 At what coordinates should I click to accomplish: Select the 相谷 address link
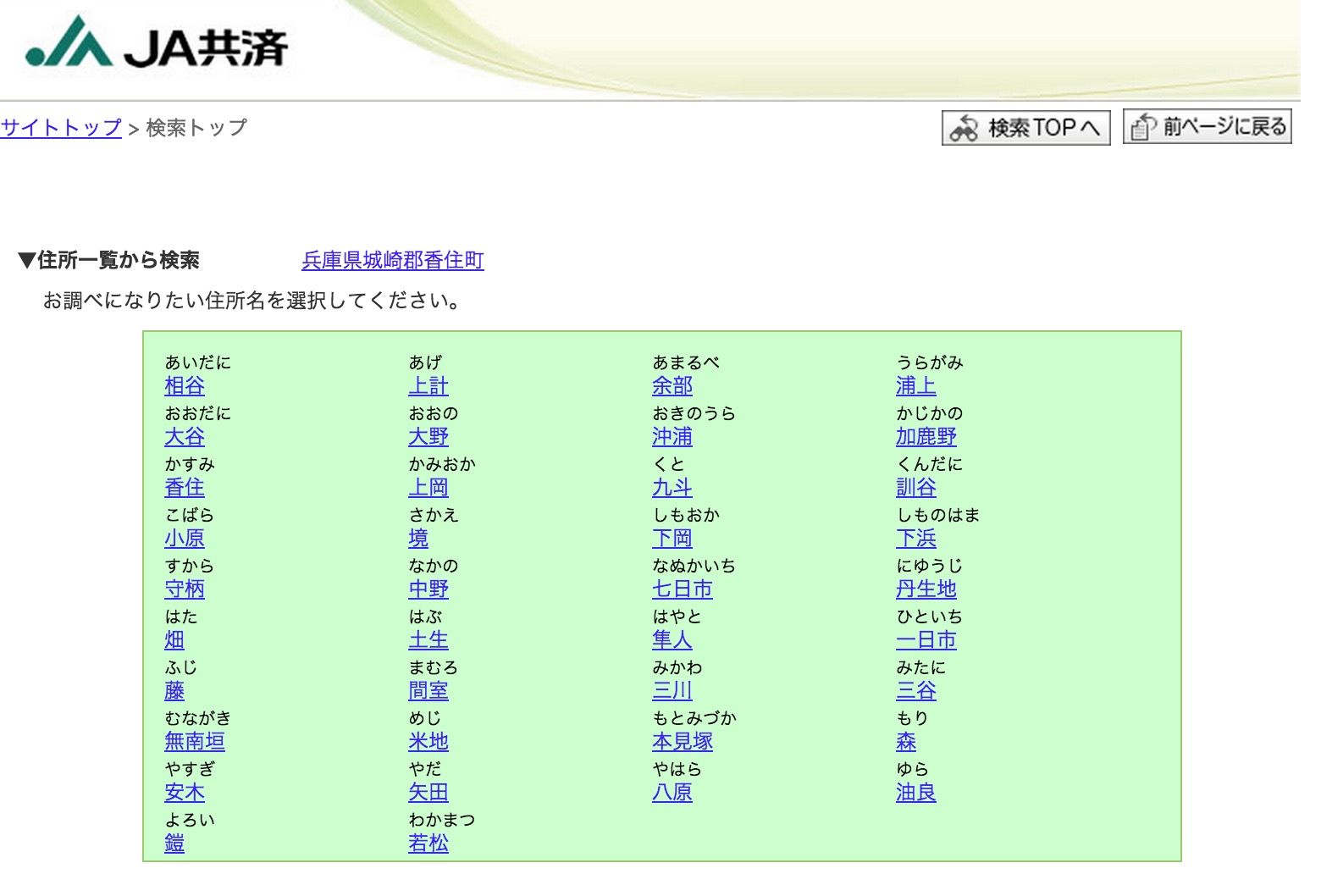pyautogui.click(x=185, y=386)
